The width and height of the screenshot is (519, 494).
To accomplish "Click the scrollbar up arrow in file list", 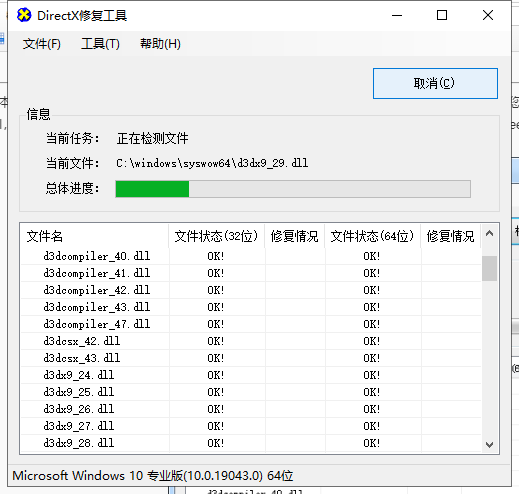I will [x=489, y=233].
